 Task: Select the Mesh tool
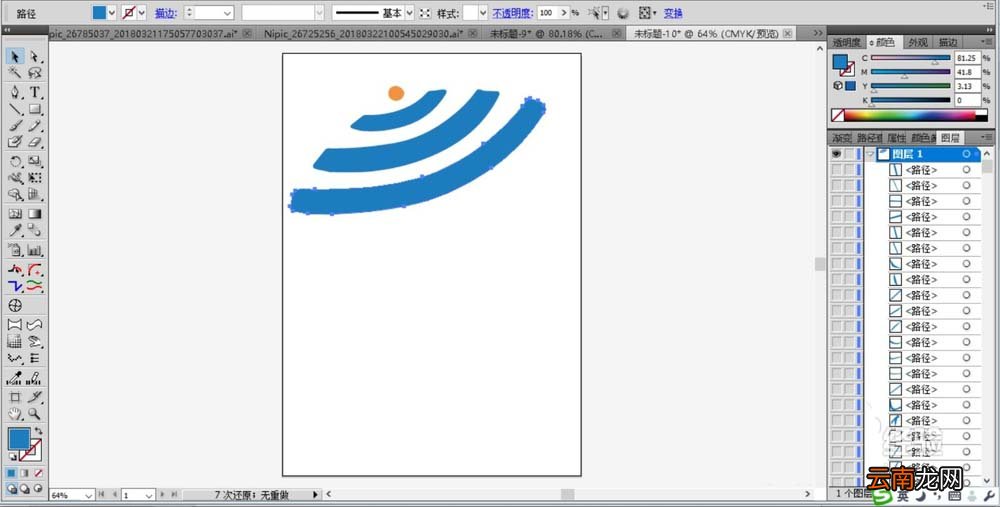[x=15, y=214]
